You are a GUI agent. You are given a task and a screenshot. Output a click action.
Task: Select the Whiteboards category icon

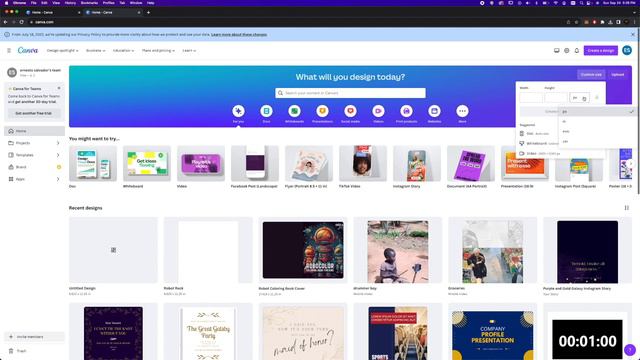click(x=294, y=111)
